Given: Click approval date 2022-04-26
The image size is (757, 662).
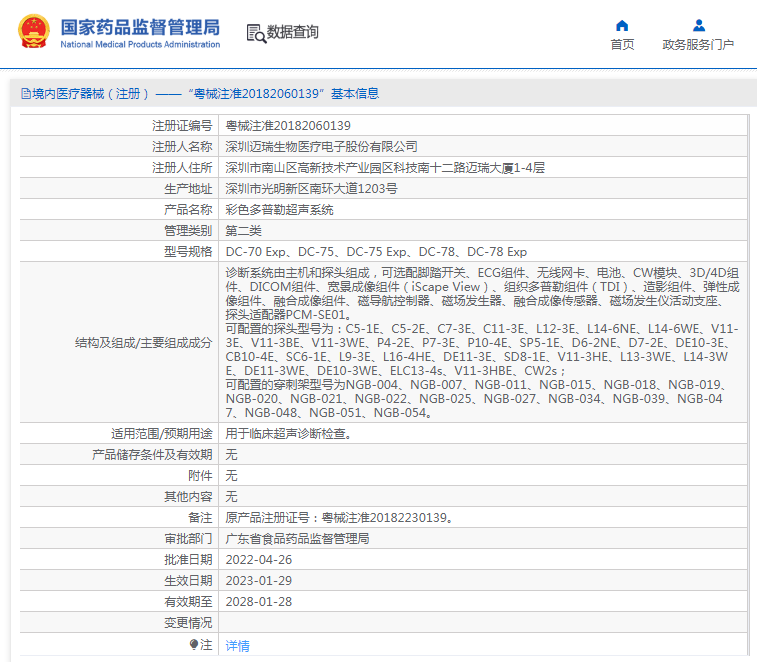Looking at the screenshot, I should (x=259, y=560).
